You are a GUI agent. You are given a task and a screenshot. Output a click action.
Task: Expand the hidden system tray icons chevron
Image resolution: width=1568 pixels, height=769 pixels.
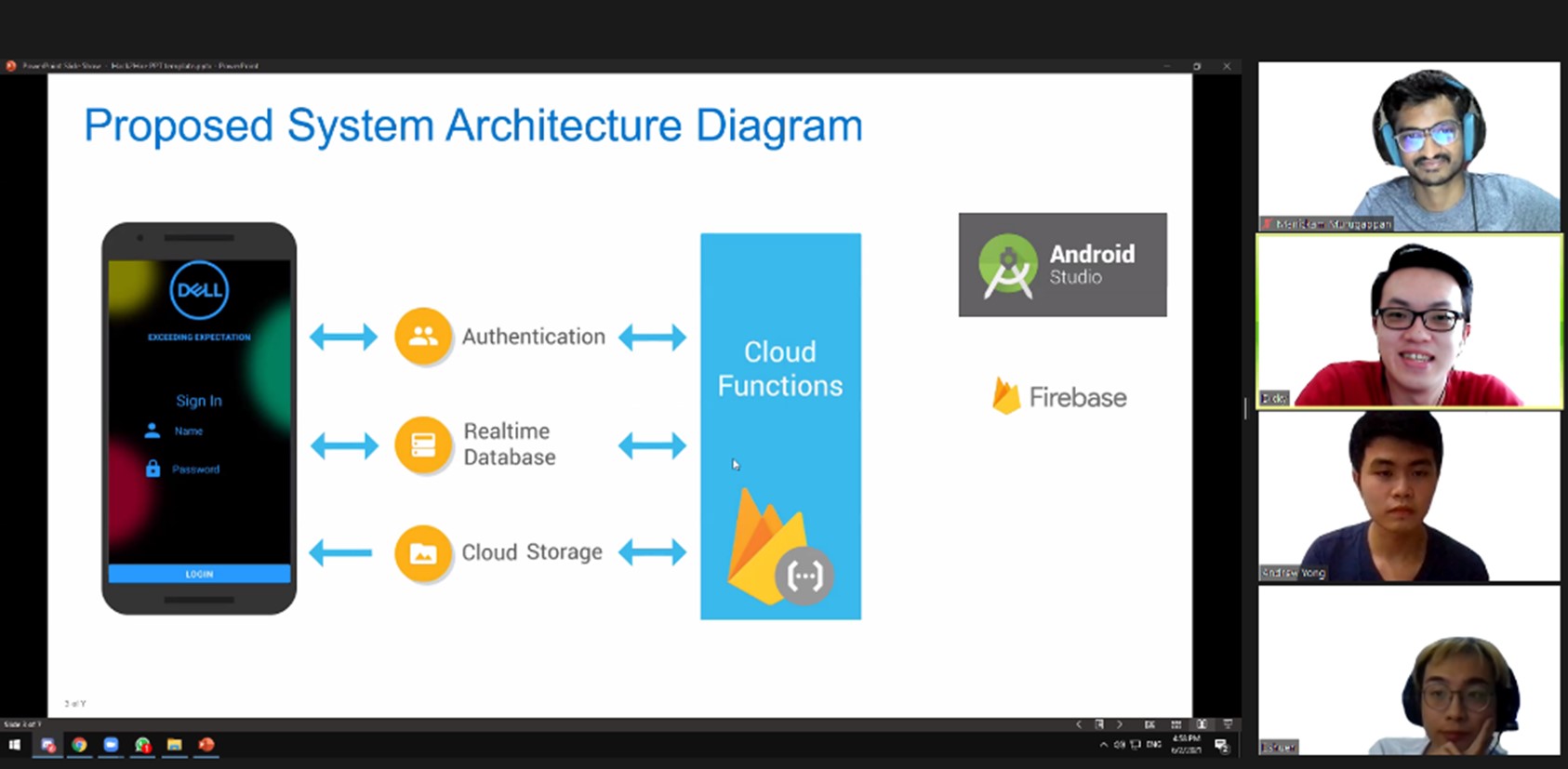(x=1103, y=745)
